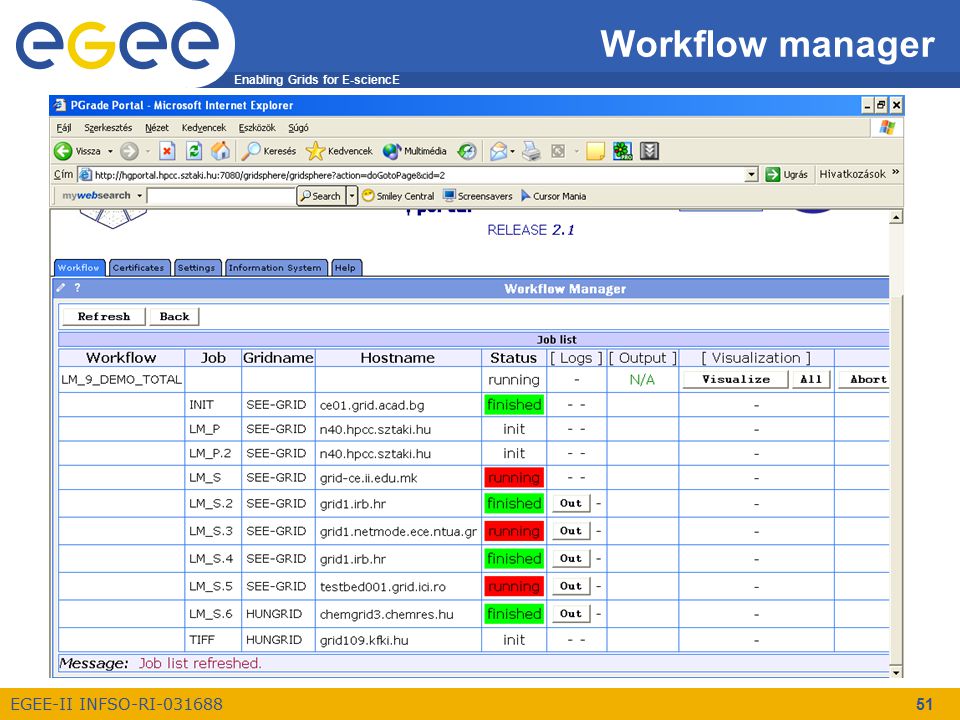
Task: Click the Visualize button
Action: 736,379
